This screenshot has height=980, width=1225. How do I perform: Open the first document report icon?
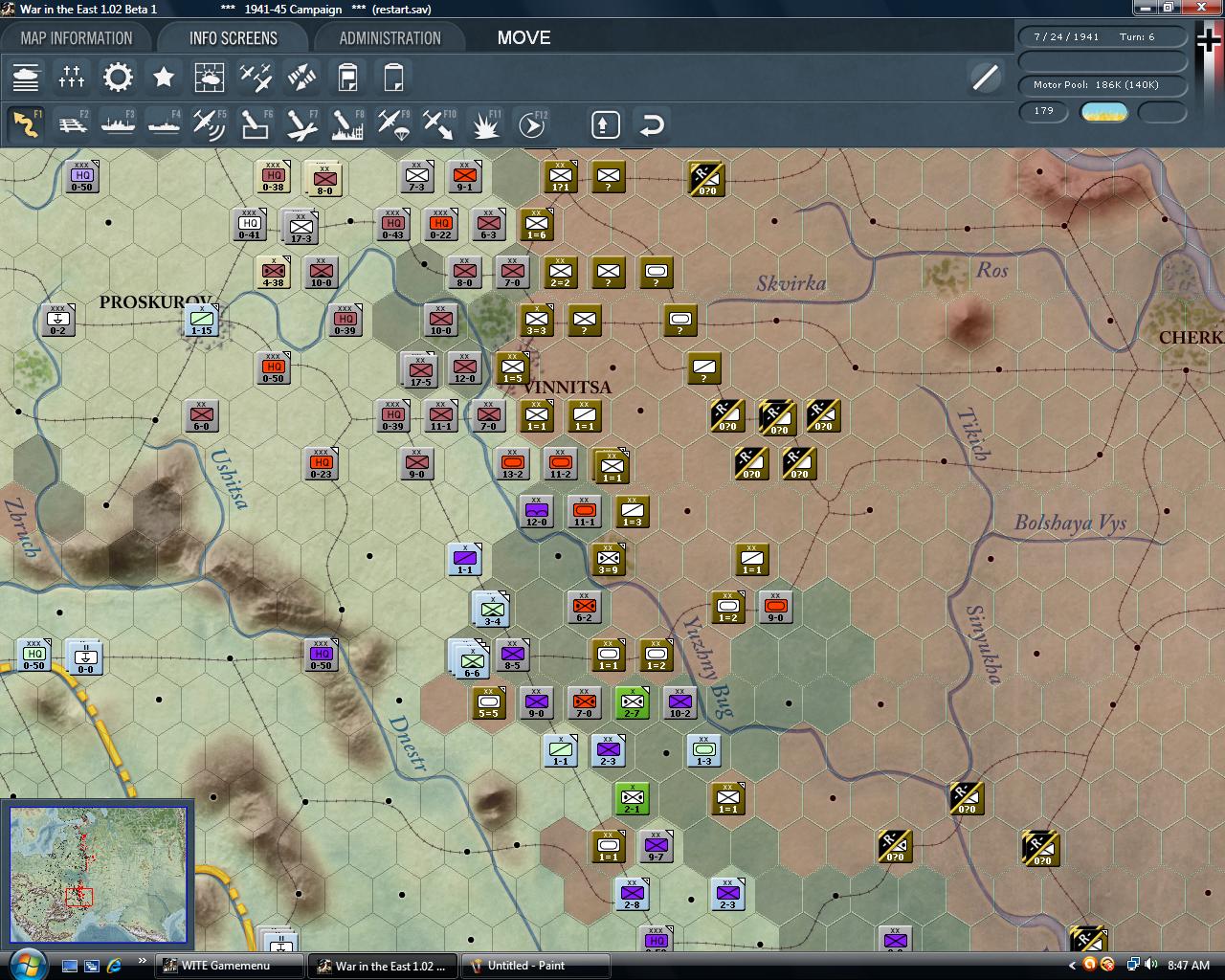[x=347, y=77]
